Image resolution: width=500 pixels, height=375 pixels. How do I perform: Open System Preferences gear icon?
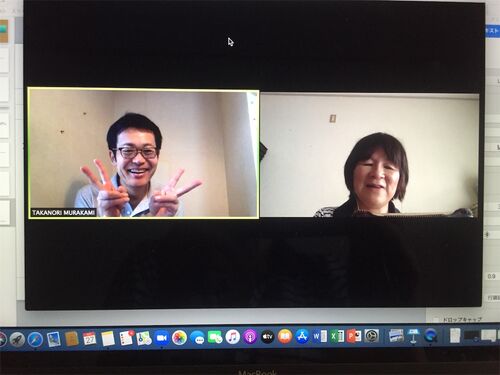[x=371, y=336]
